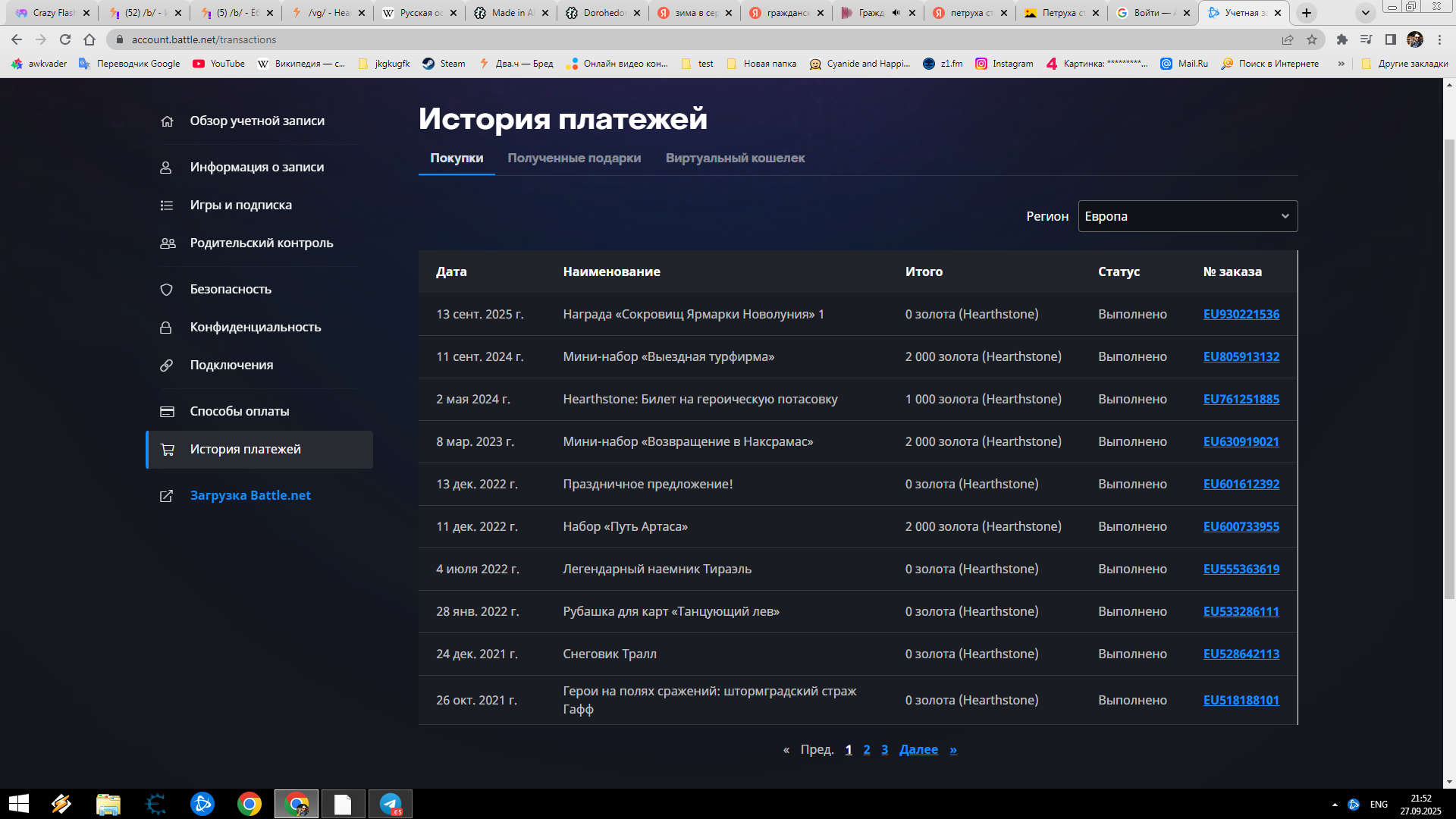This screenshot has height=819, width=1456.
Task: Click the page vertical scrollbar
Action: point(1449,364)
